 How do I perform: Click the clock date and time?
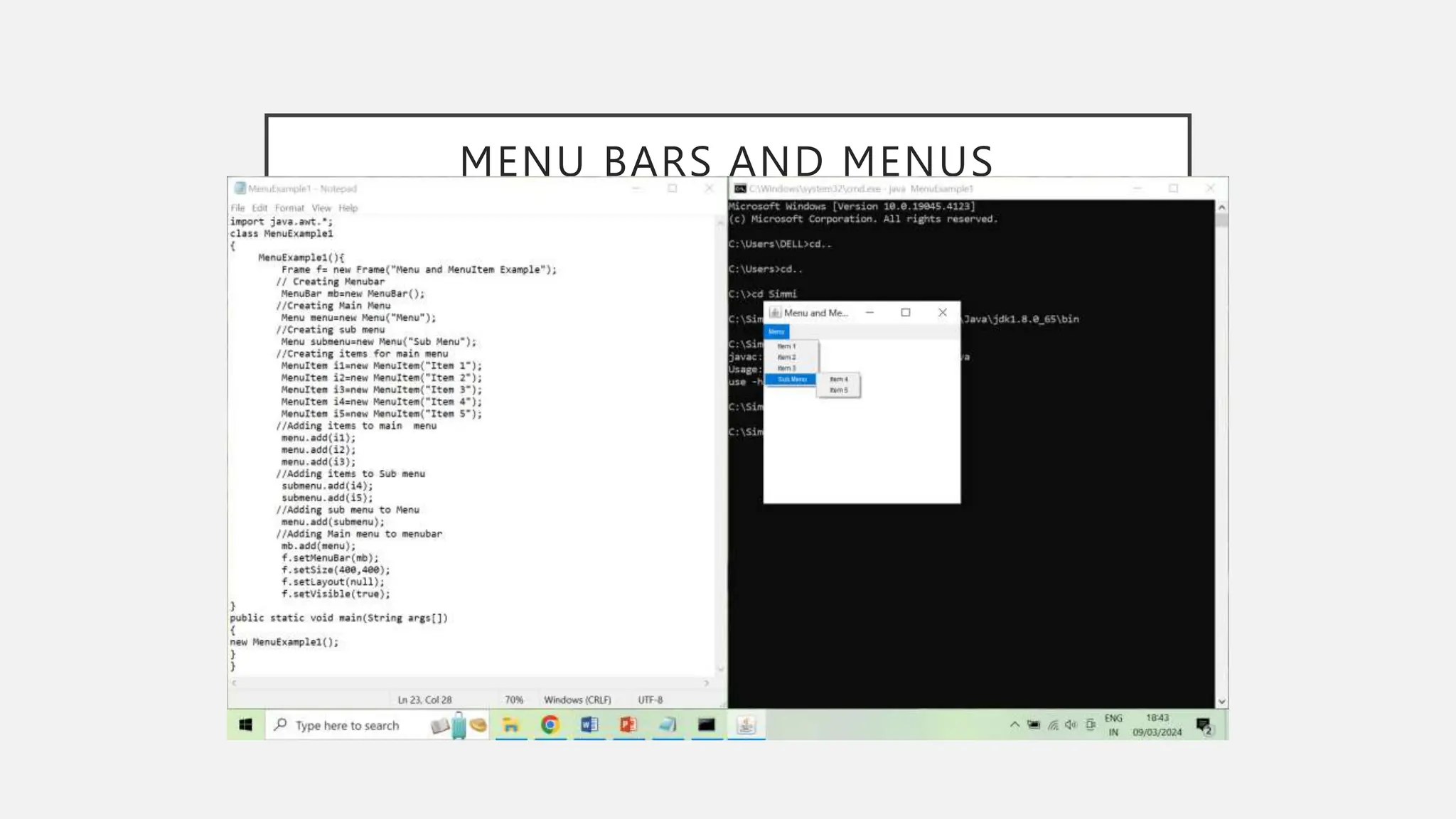coord(1157,725)
